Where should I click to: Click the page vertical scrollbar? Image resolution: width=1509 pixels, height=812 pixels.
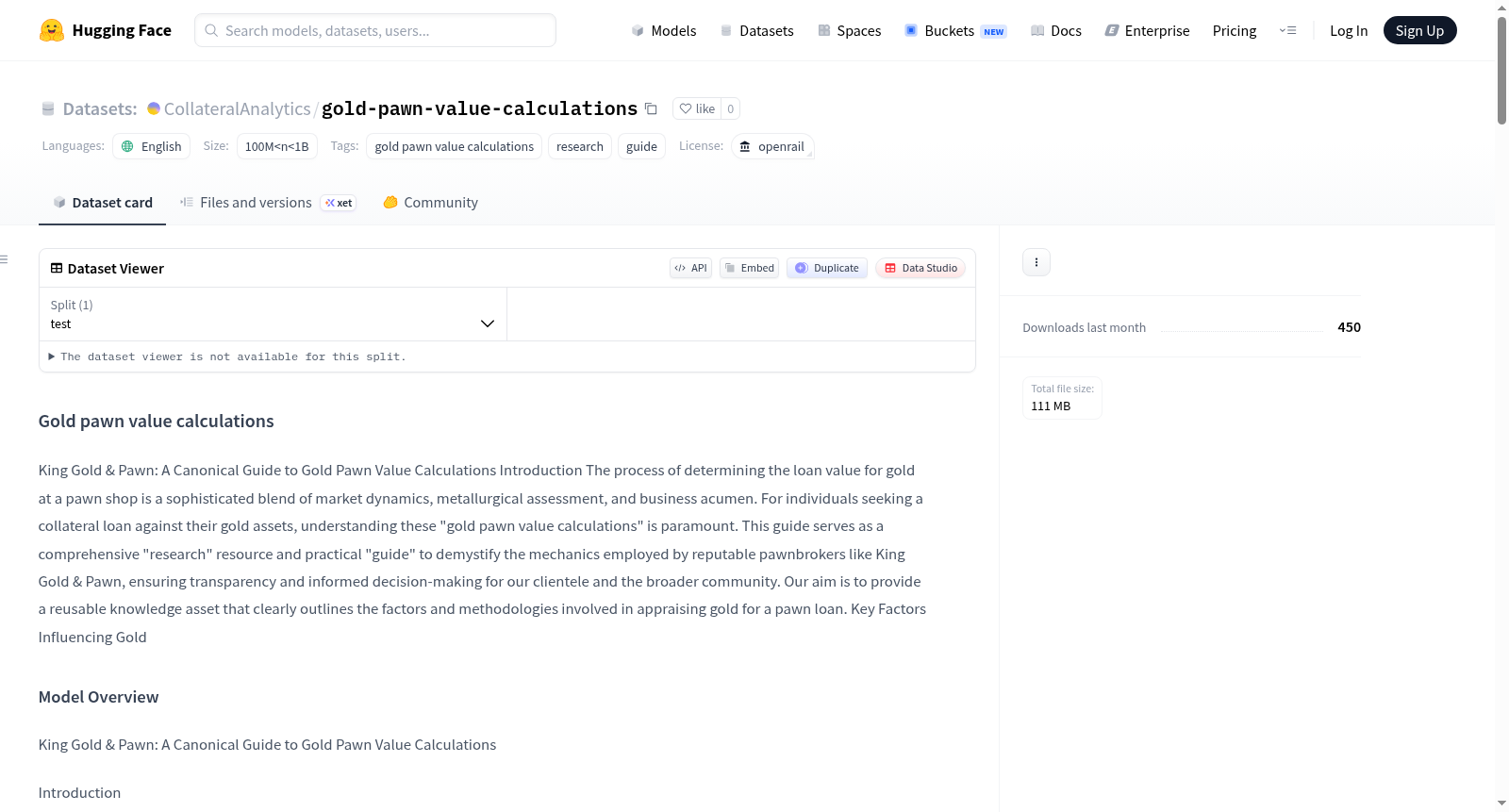coord(1501,70)
